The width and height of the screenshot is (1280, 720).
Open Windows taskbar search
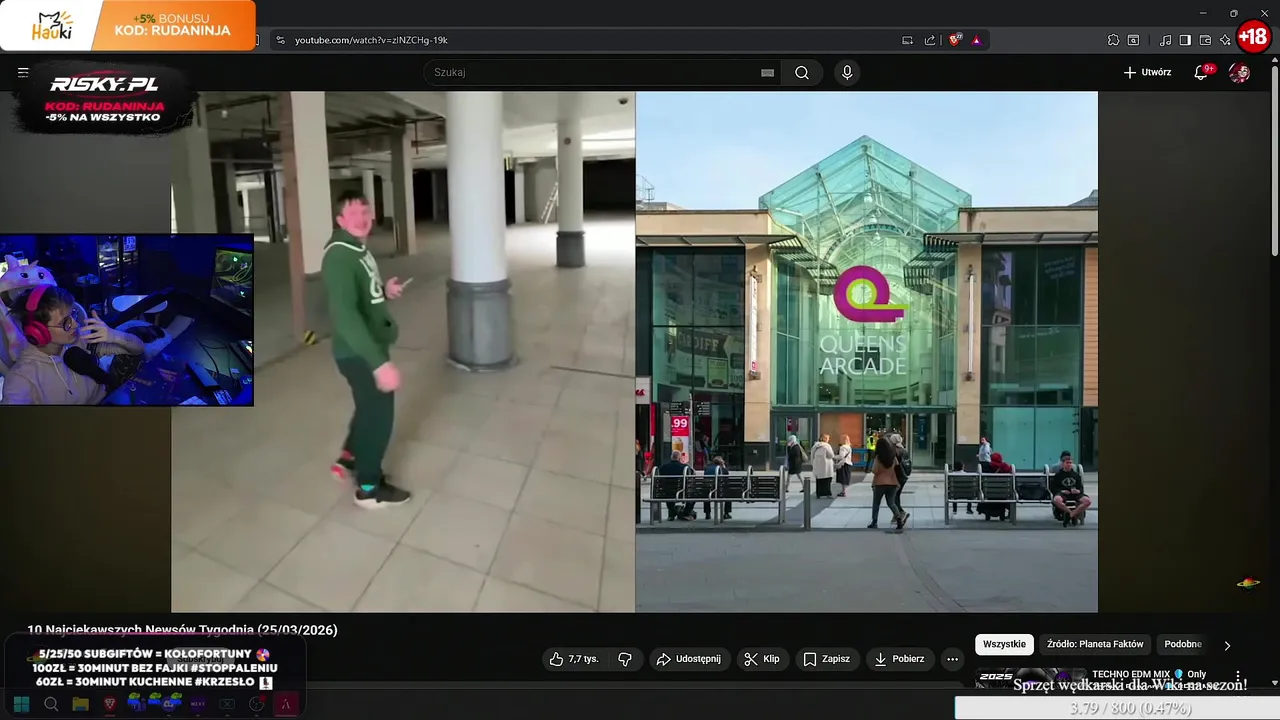51,704
